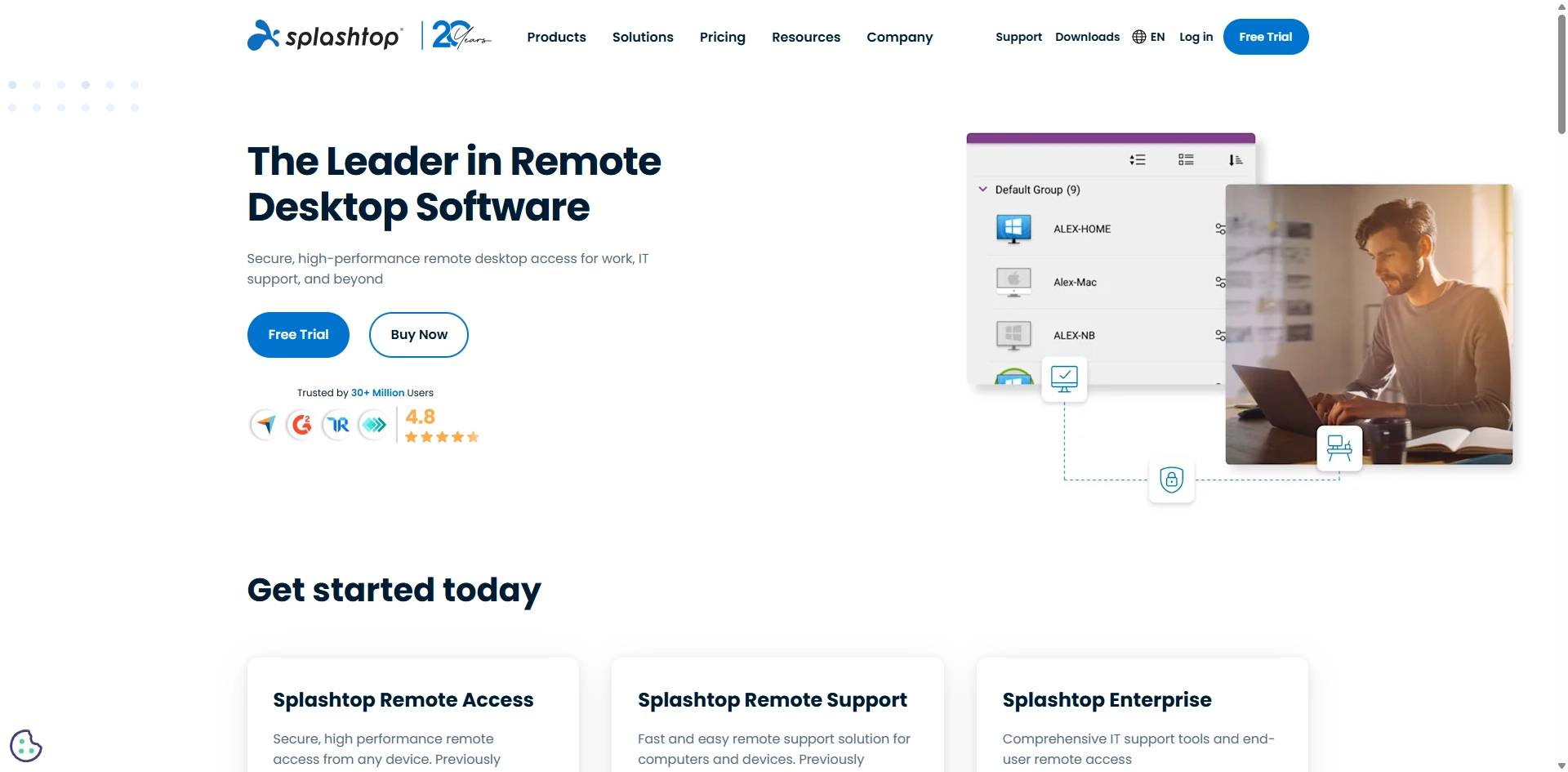
Task: Click the Splashtop Remote Support card title
Action: pos(773,700)
